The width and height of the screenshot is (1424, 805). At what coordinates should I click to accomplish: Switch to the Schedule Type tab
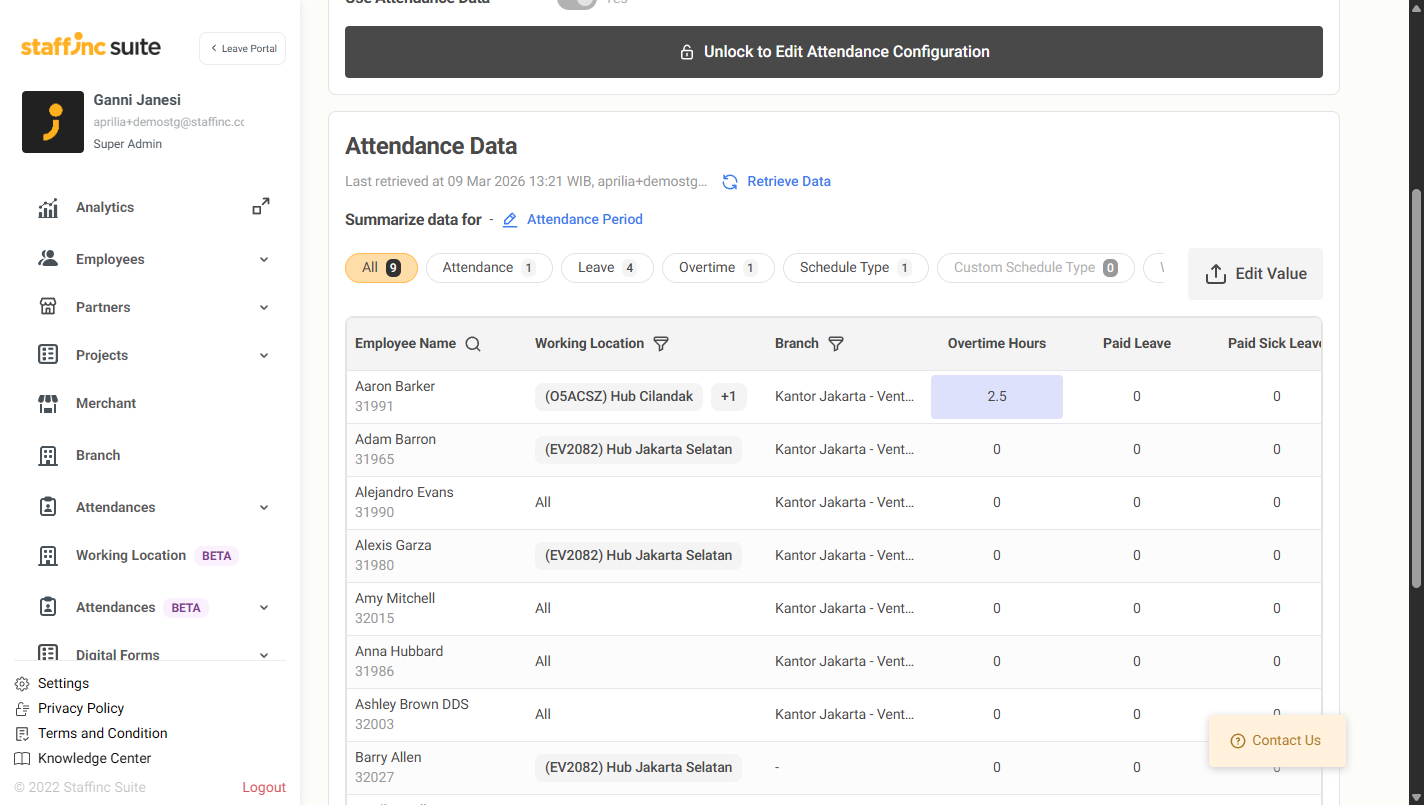(x=855, y=268)
